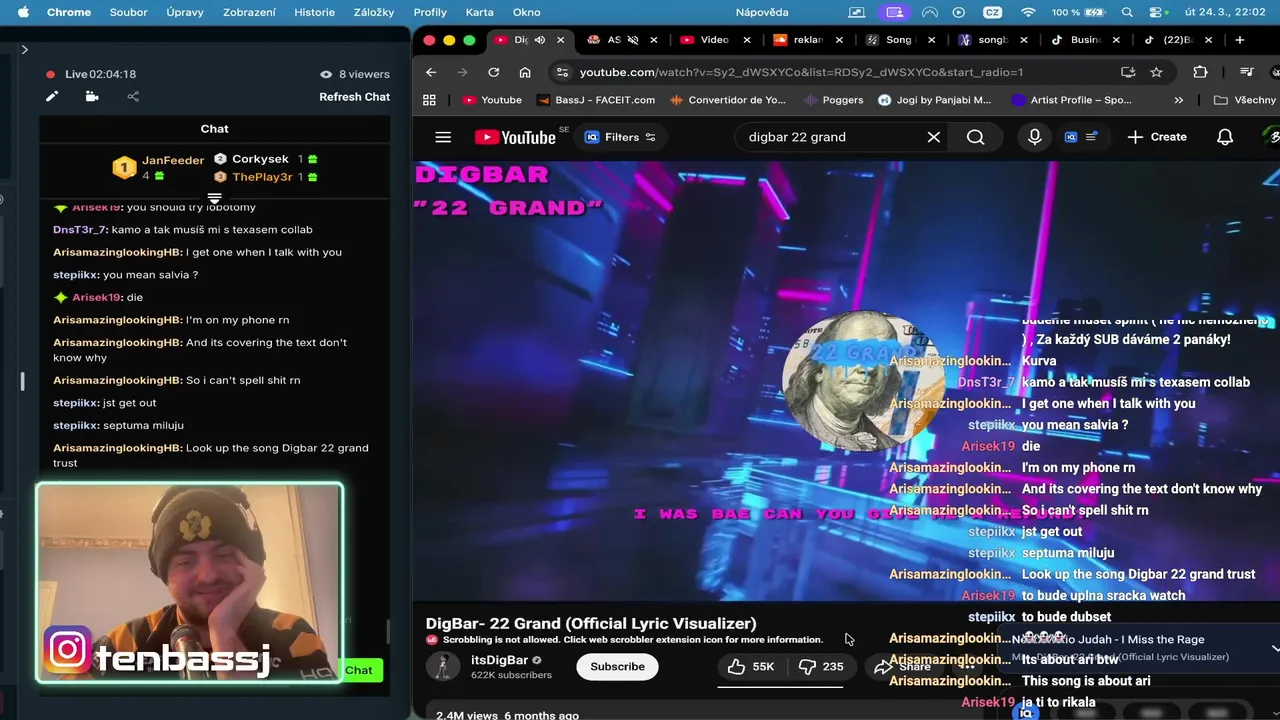This screenshot has width=1280, height=720.
Task: Click the Wi-Fi icon in macOS menu bar
Action: (x=1028, y=12)
